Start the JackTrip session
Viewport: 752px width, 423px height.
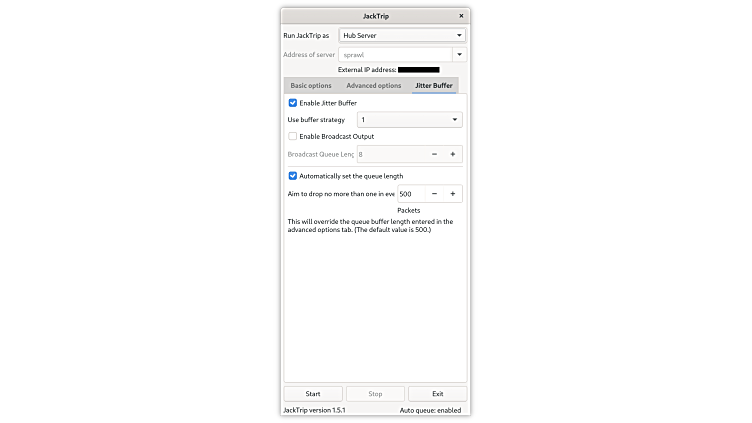pyautogui.click(x=313, y=394)
